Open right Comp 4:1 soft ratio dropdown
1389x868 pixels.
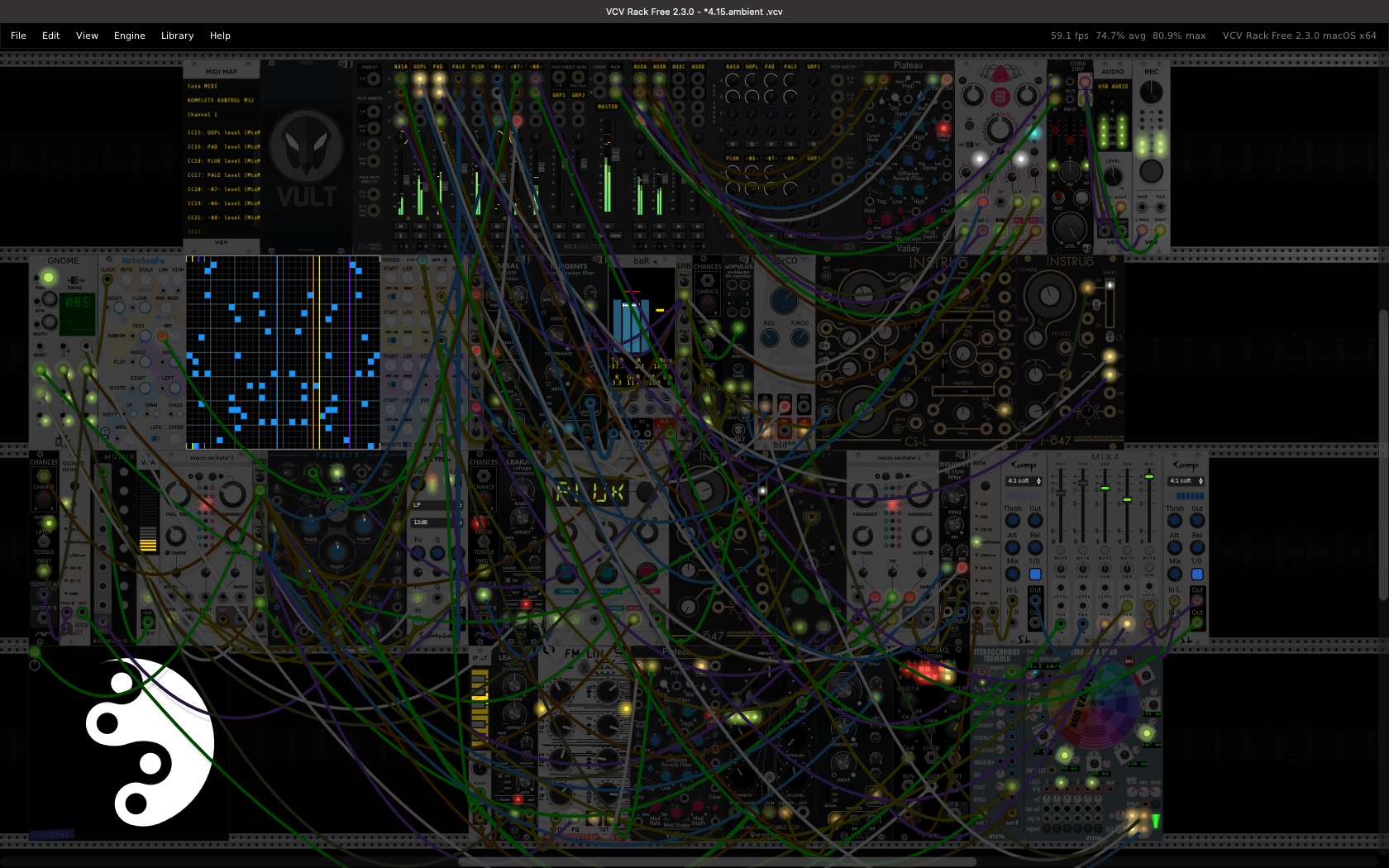coord(1186,480)
